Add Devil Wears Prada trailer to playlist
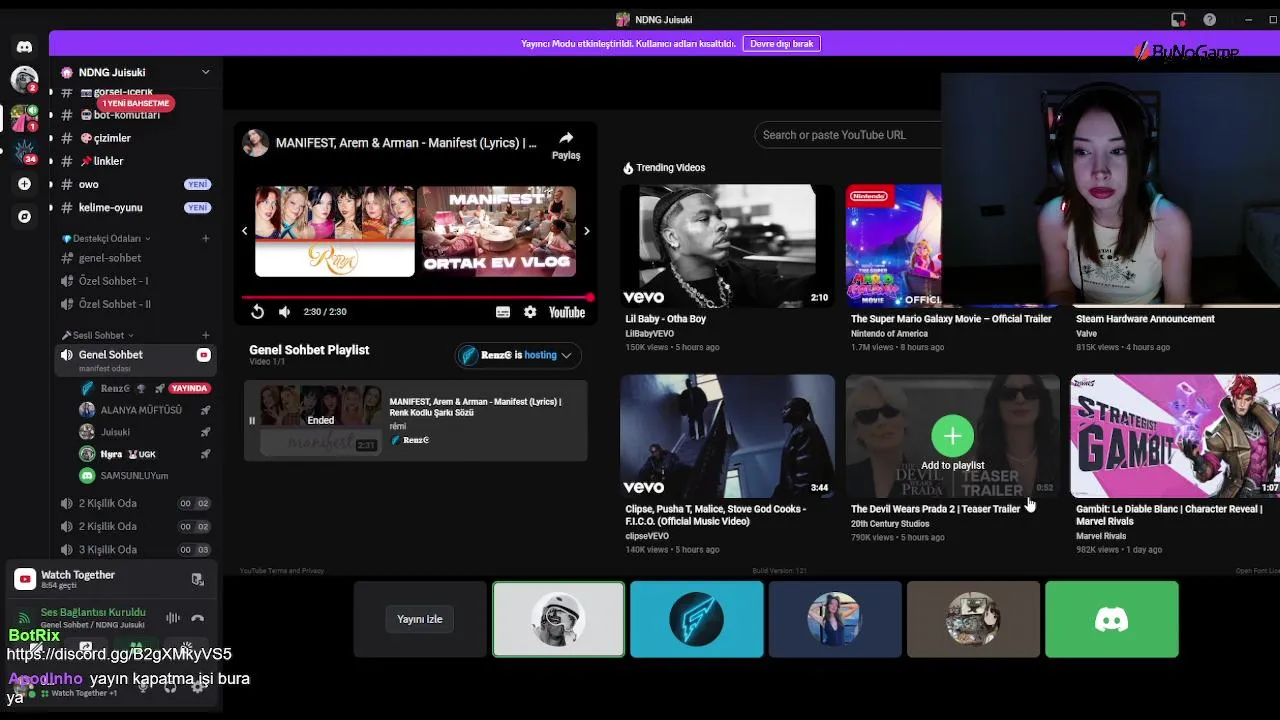Viewport: 1280px width, 720px height. pos(952,436)
